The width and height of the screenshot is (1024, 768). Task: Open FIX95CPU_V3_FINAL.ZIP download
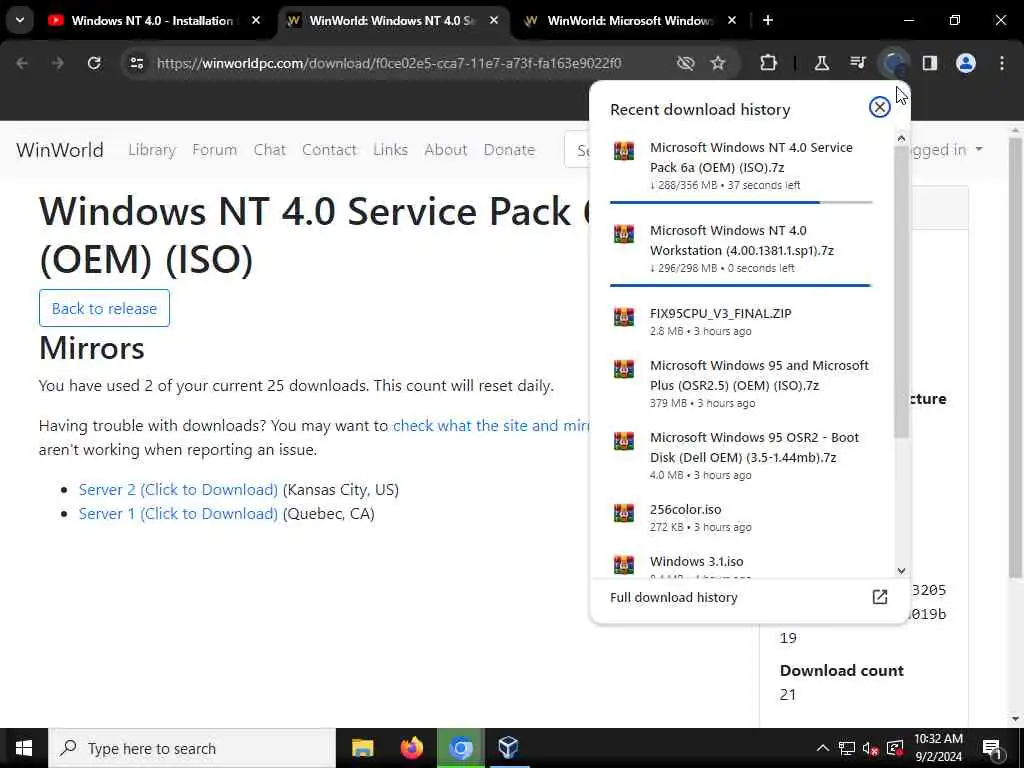tap(741, 321)
